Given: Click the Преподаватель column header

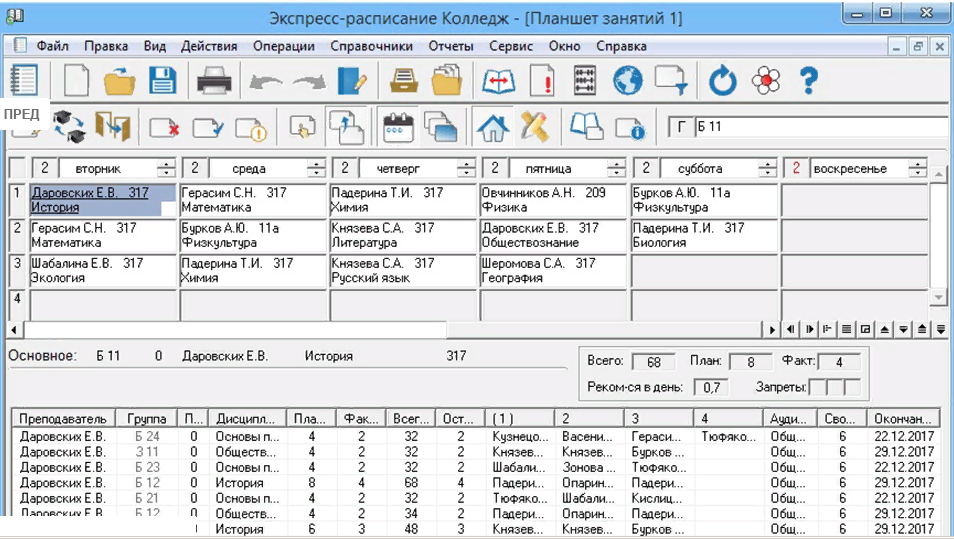Looking at the screenshot, I should 62,418.
